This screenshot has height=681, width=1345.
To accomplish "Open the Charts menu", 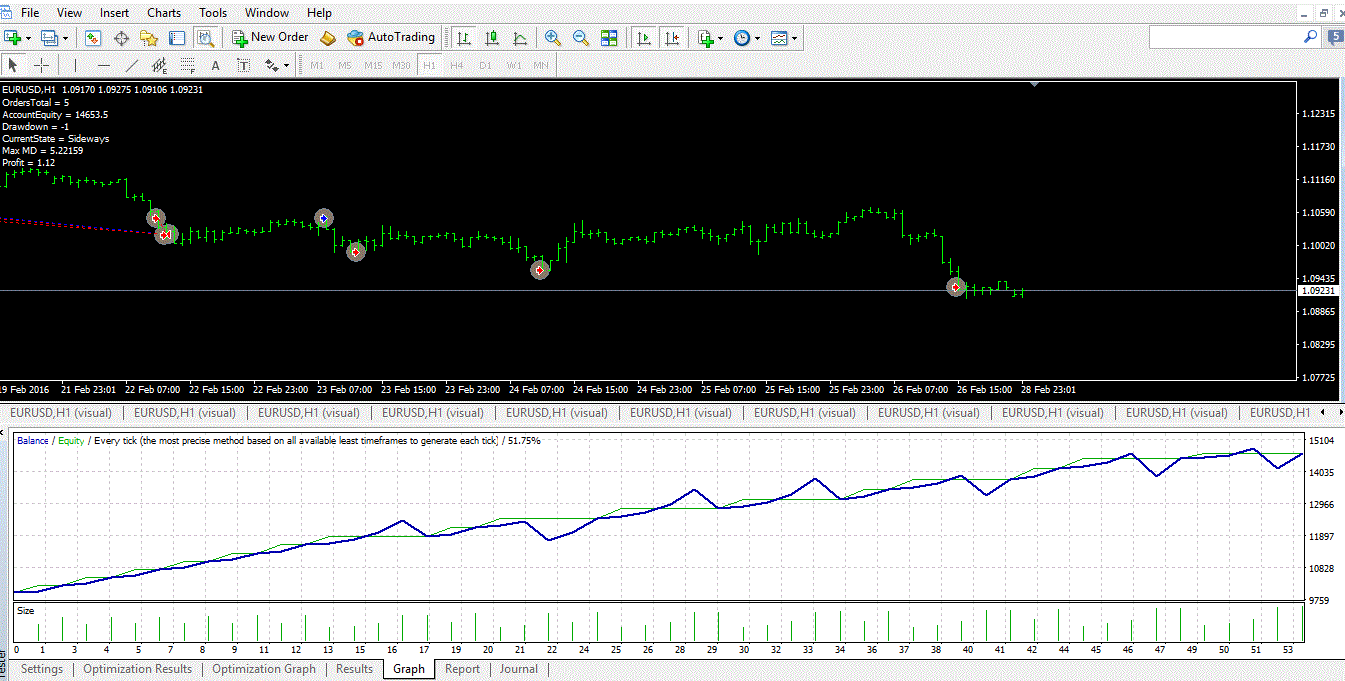I will (164, 13).
